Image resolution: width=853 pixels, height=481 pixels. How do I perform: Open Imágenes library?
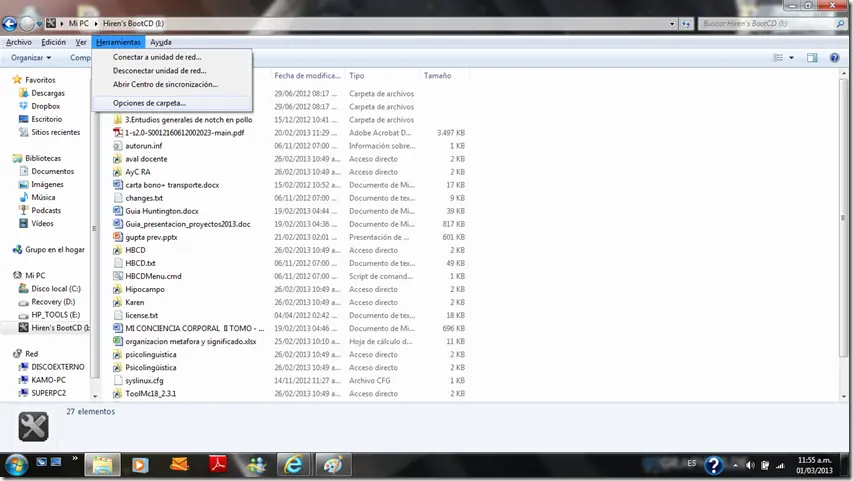point(47,184)
